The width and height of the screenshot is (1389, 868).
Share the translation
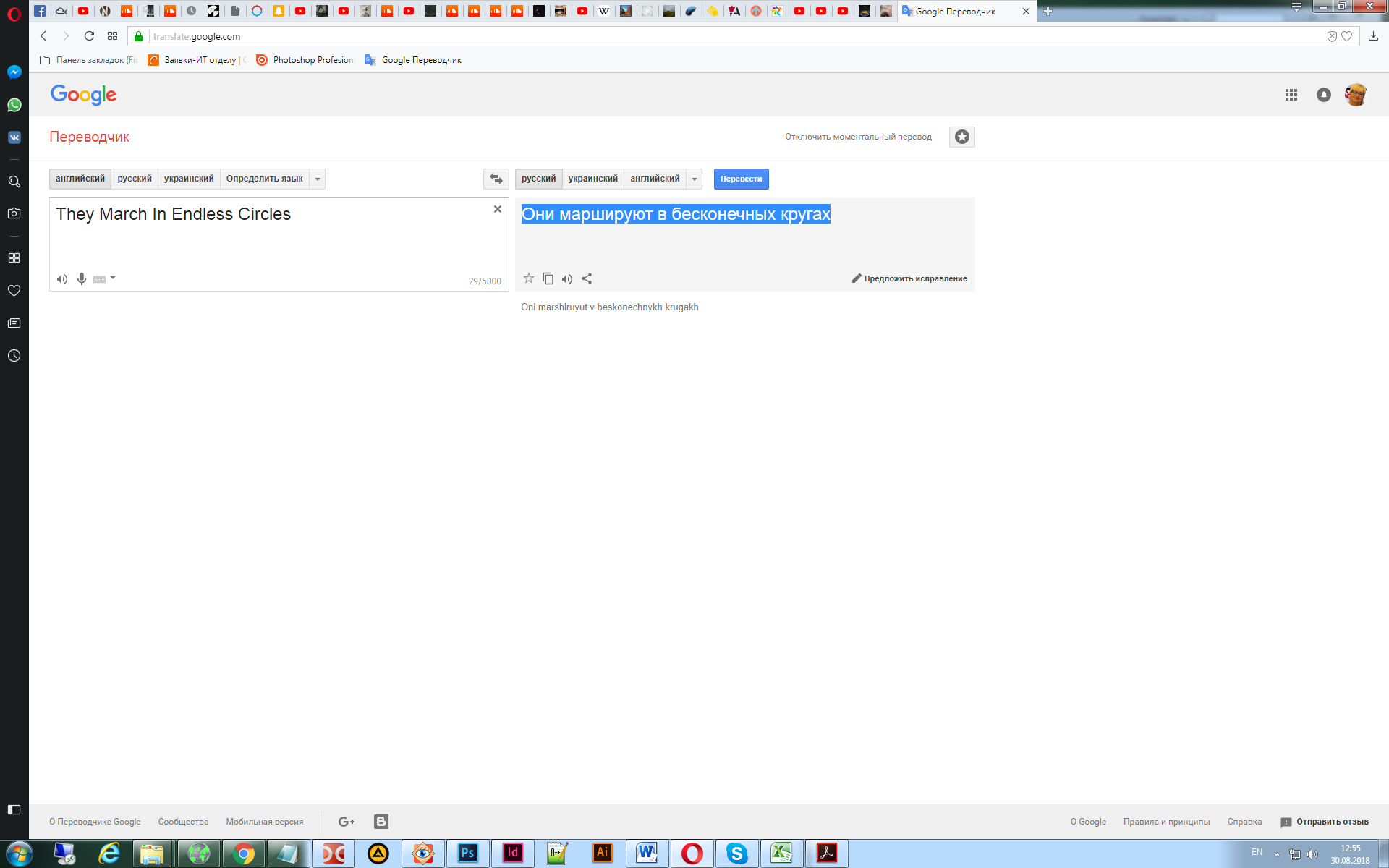(587, 278)
